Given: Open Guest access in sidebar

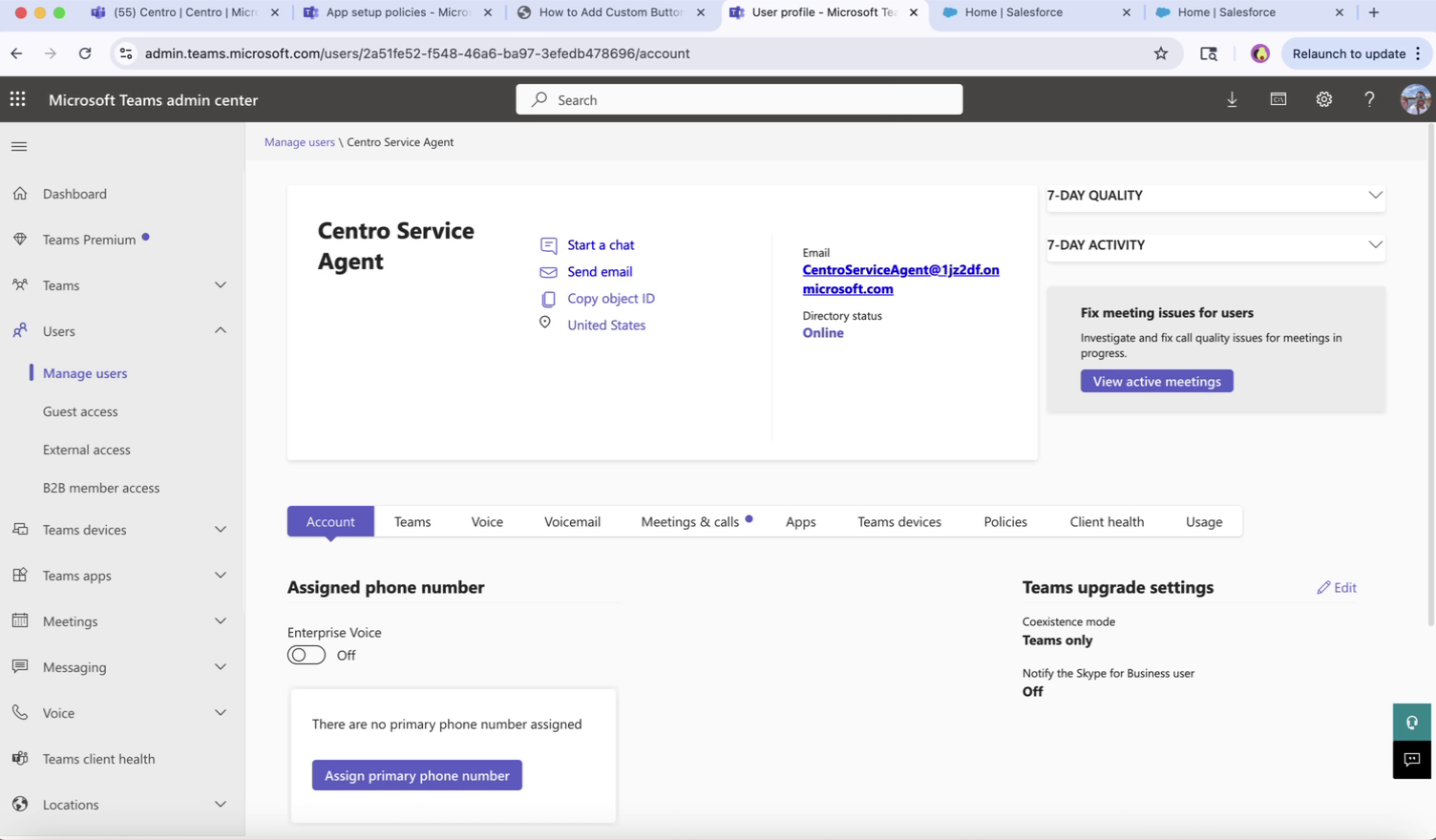Looking at the screenshot, I should 80,411.
